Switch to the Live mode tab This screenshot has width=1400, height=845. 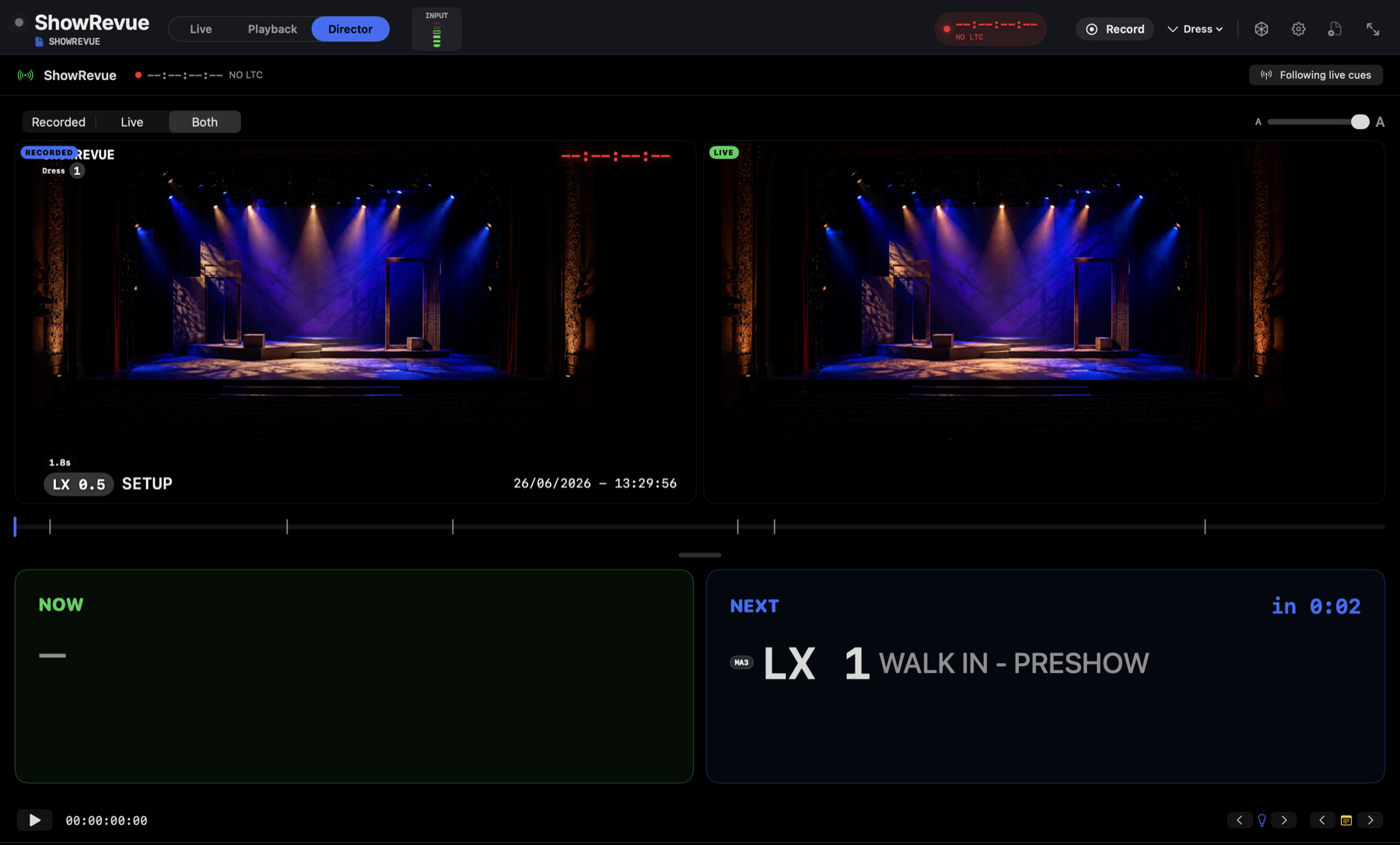(201, 29)
